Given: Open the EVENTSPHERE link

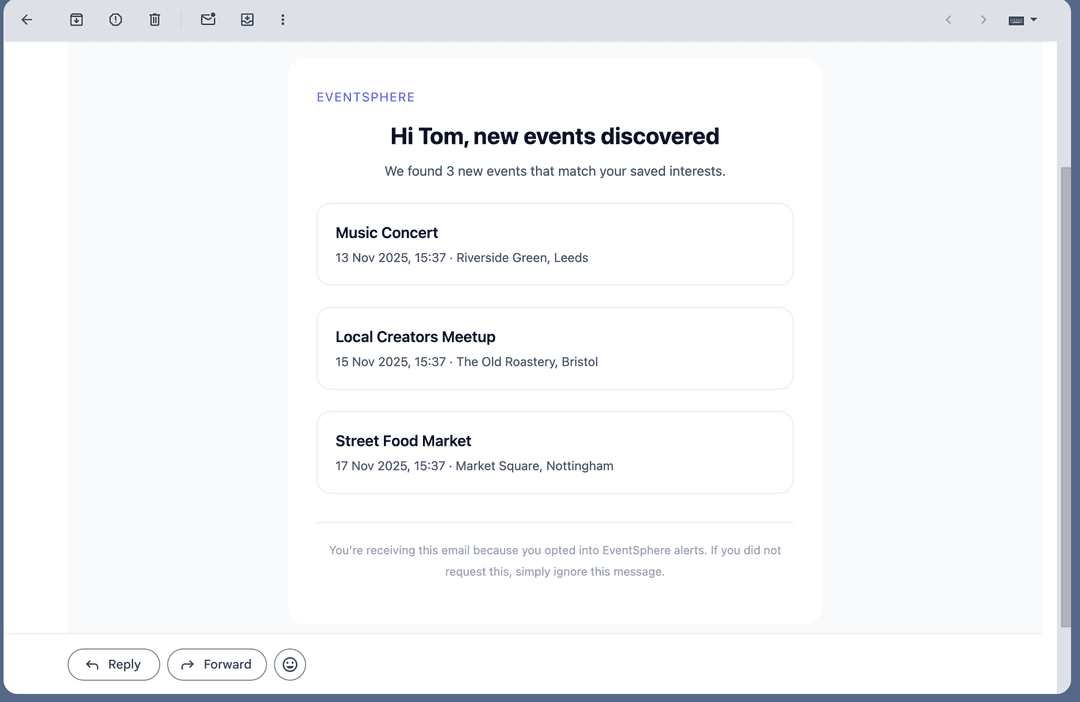Looking at the screenshot, I should [x=365, y=97].
